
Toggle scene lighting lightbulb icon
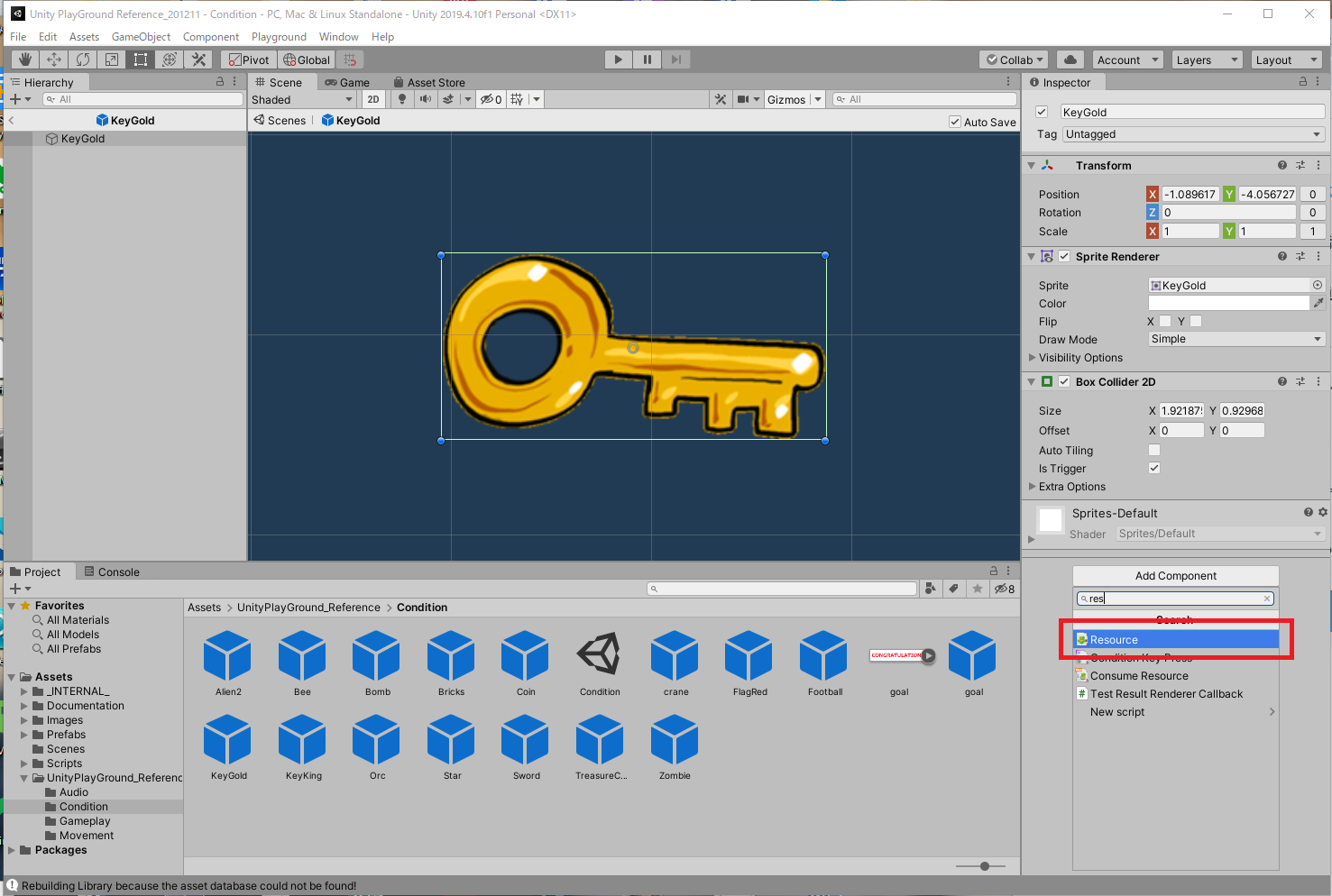click(402, 99)
